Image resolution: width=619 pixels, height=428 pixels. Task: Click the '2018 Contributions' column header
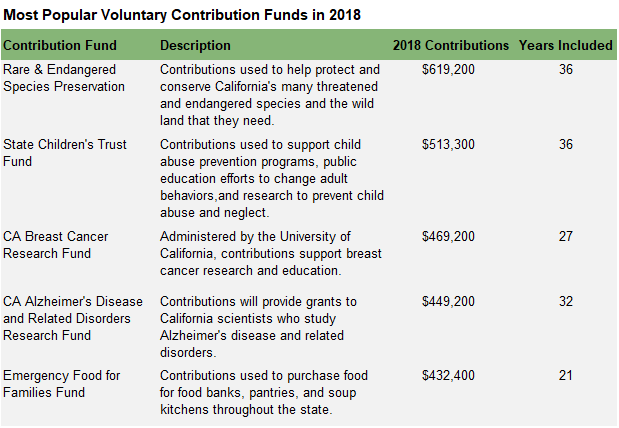tap(451, 46)
